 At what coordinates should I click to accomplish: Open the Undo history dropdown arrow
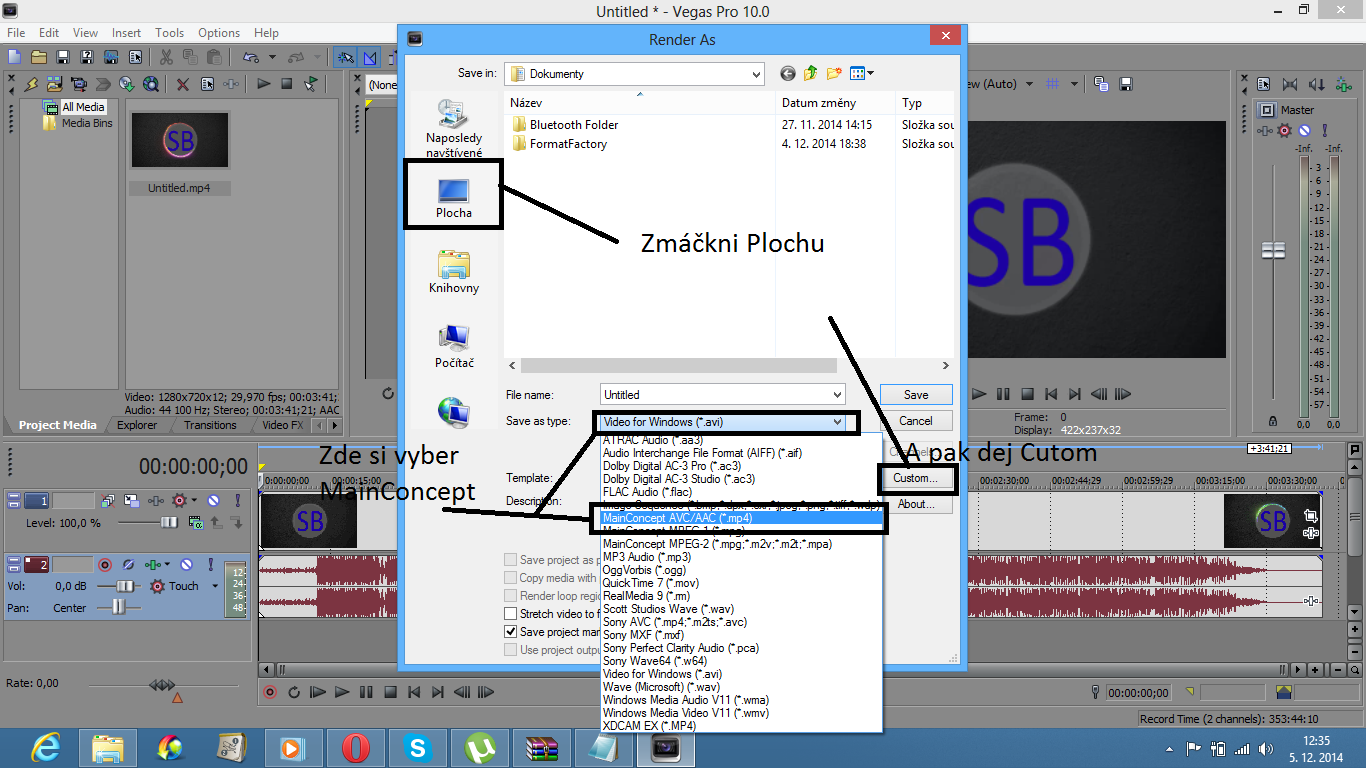[x=271, y=57]
